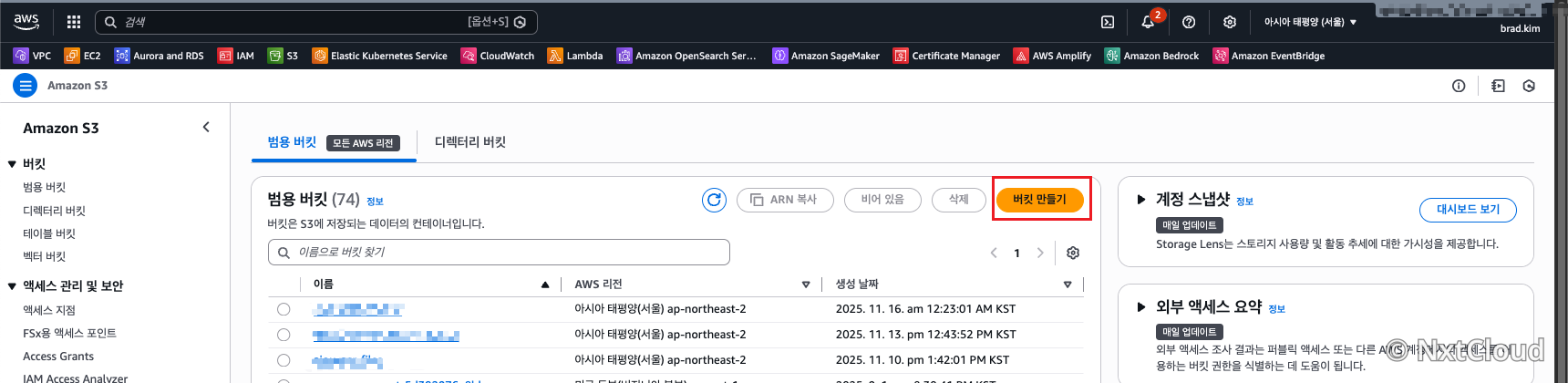1568x383 pixels.
Task: Open Amazon Bedrock shortcut
Action: [x=1151, y=56]
